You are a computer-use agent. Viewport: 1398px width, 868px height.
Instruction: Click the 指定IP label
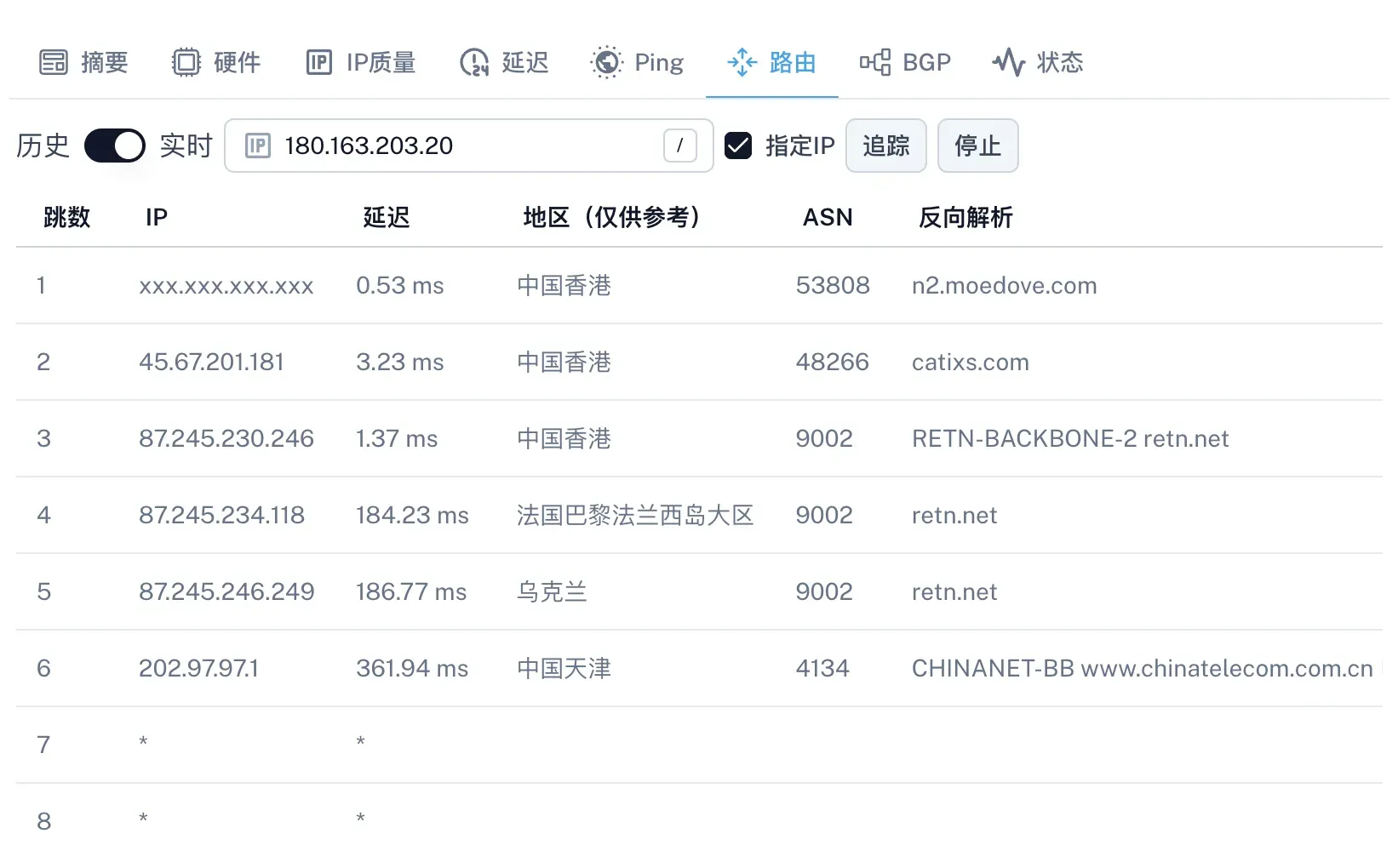click(x=800, y=146)
